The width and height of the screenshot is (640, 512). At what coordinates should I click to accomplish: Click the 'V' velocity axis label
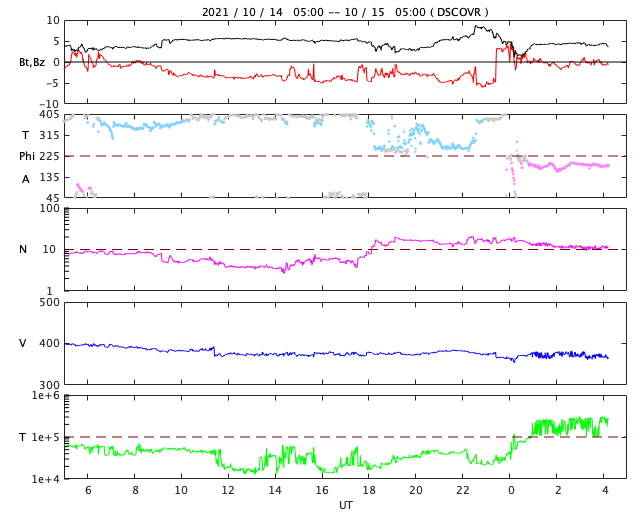coord(23,343)
